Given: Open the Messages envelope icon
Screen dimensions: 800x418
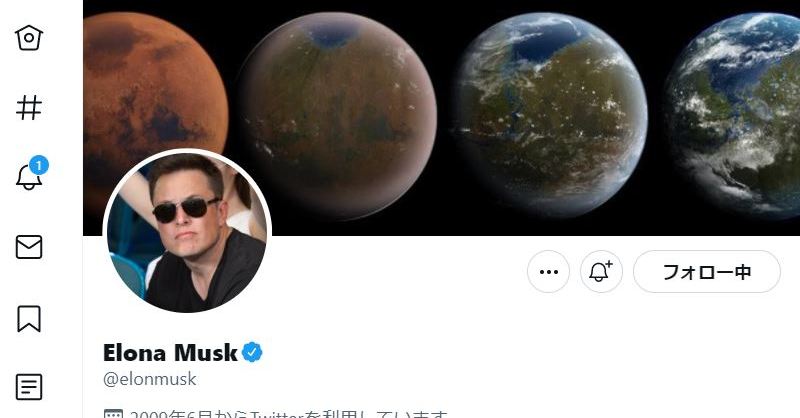Looking at the screenshot, I should point(29,247).
